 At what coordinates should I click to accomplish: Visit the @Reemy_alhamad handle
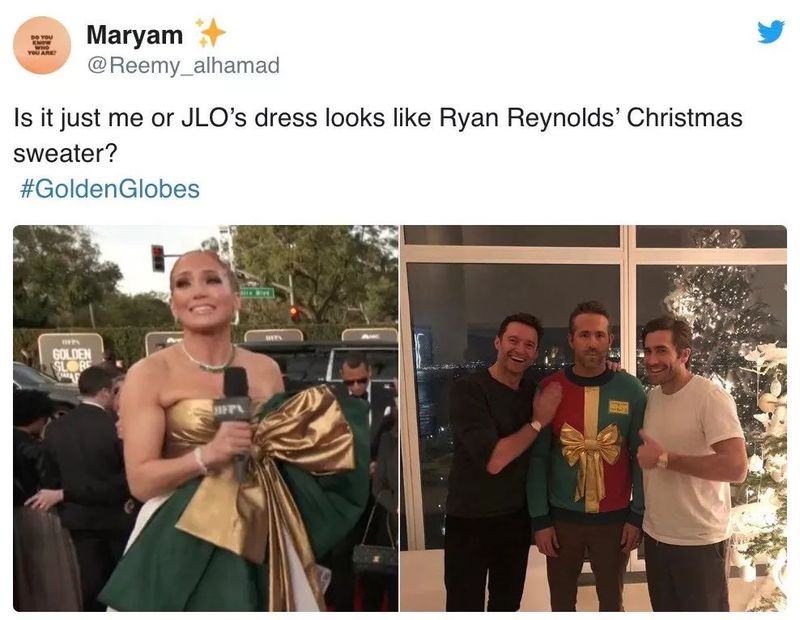click(184, 65)
